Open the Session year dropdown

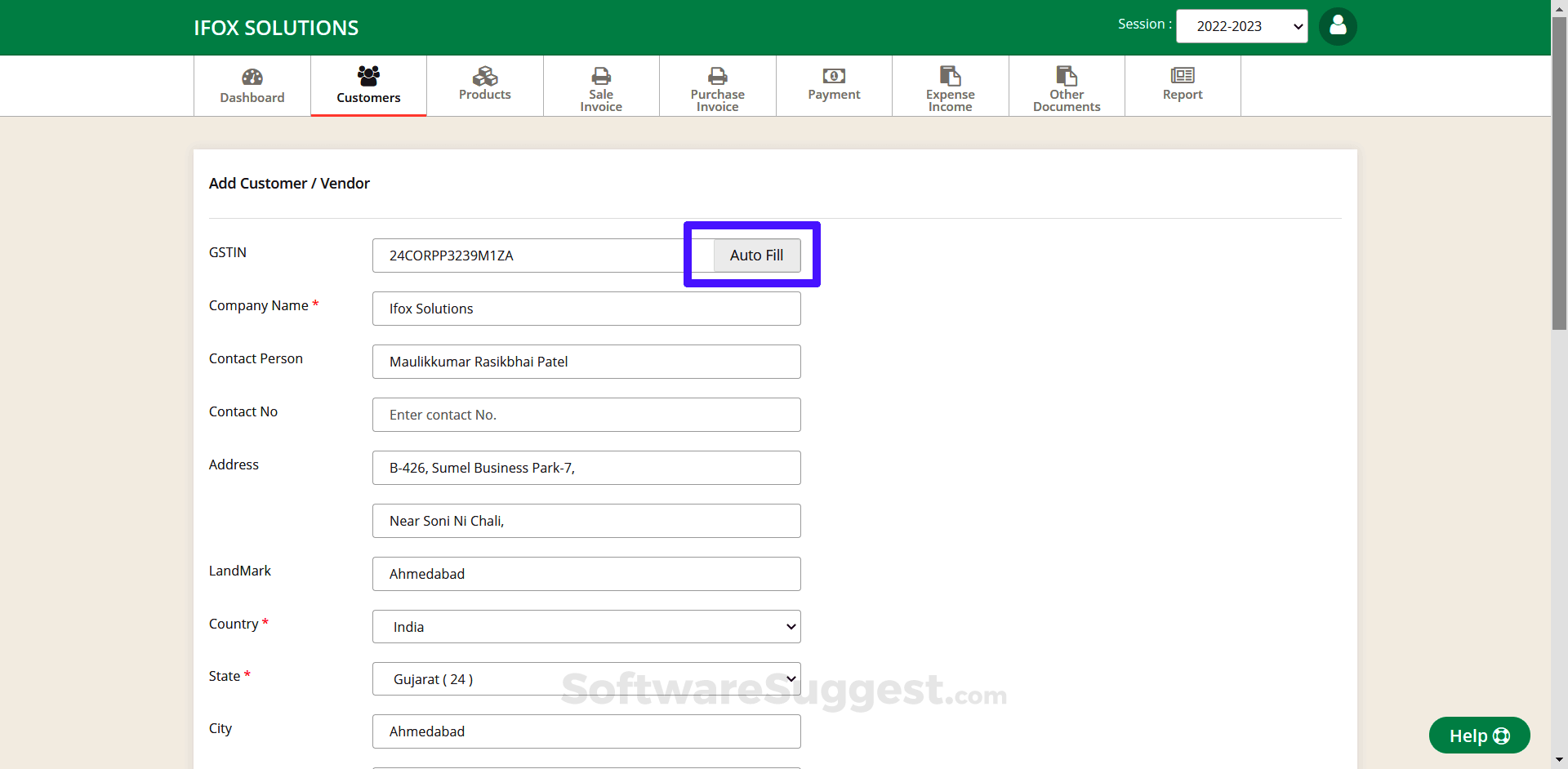[1241, 26]
